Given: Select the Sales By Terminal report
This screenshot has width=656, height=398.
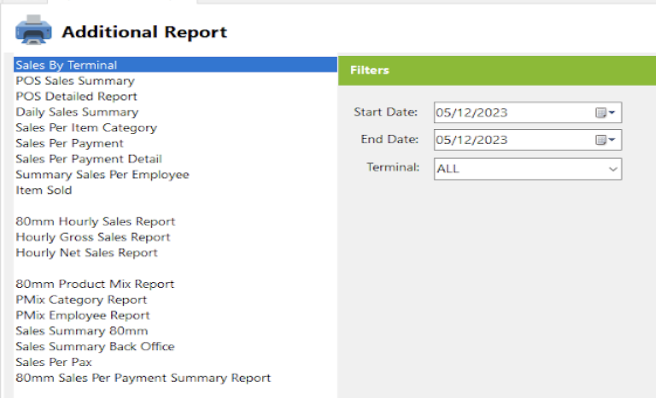Looking at the screenshot, I should point(175,65).
